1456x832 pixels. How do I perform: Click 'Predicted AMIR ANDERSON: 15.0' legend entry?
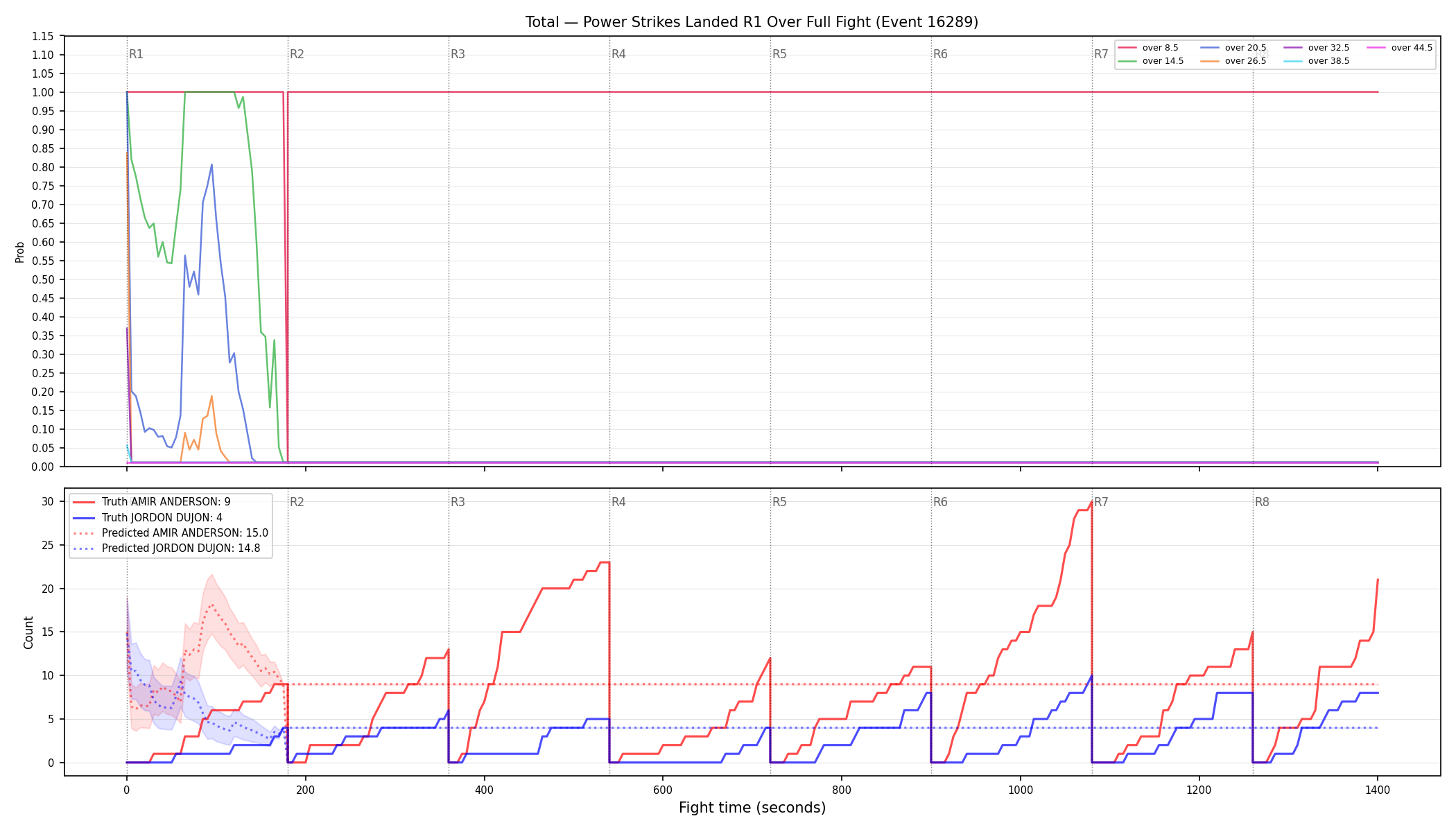click(171, 533)
